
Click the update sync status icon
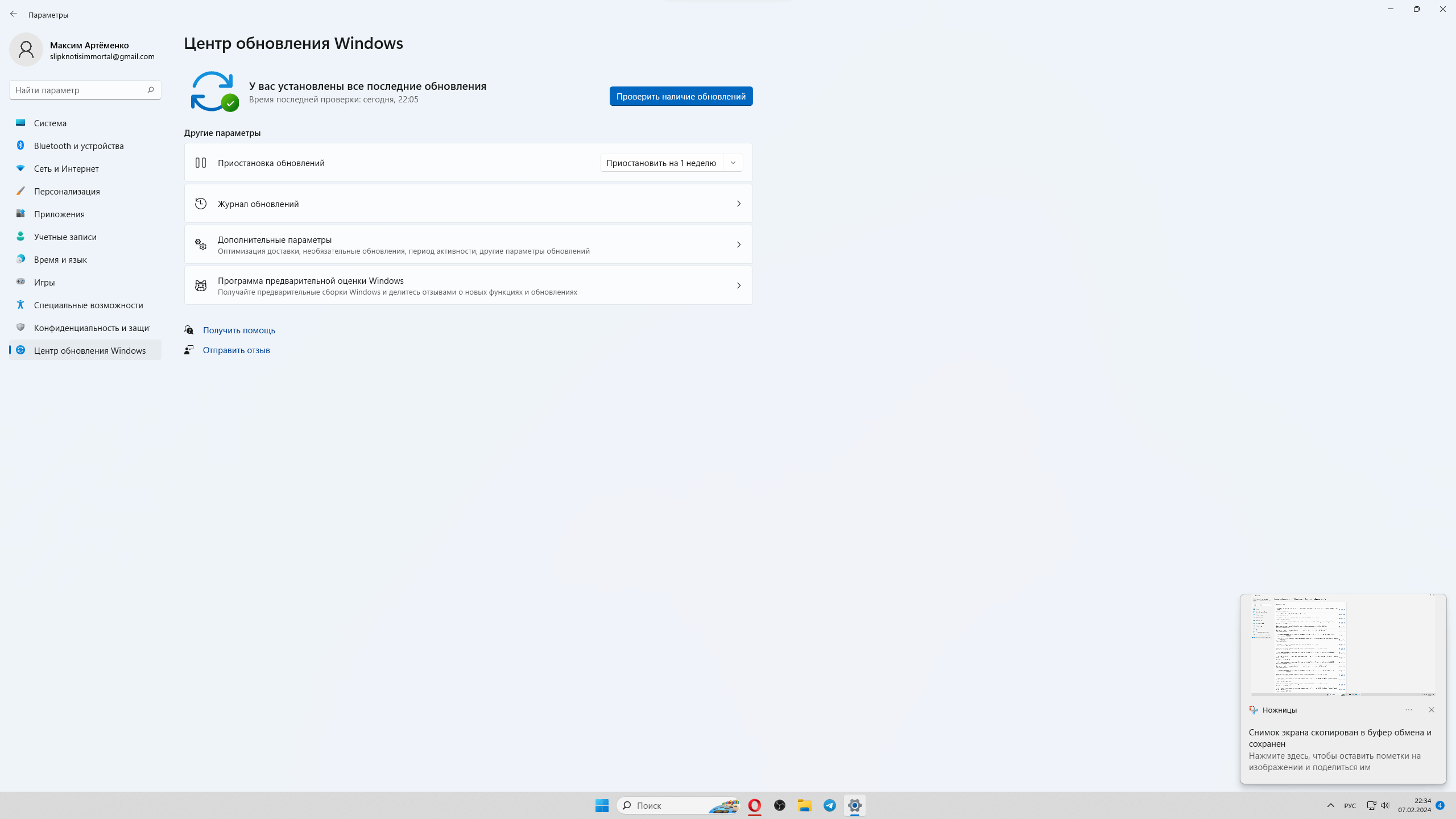pyautogui.click(x=214, y=92)
